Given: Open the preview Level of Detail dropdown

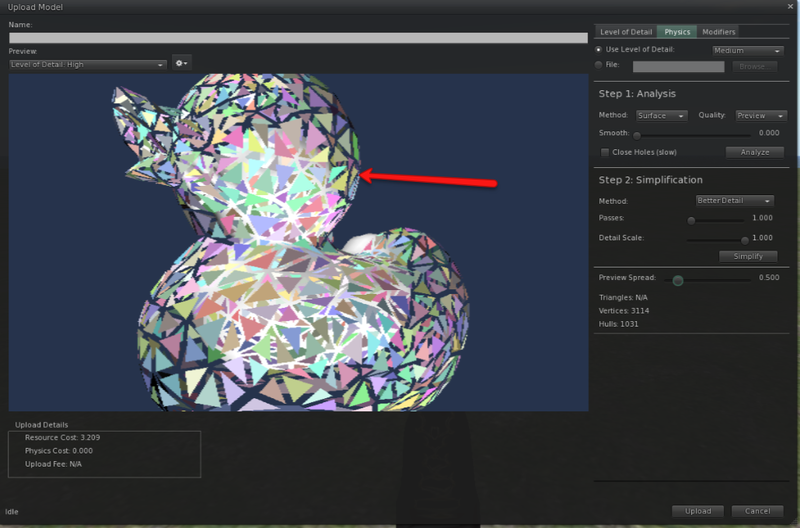Looking at the screenshot, I should tap(87, 64).
